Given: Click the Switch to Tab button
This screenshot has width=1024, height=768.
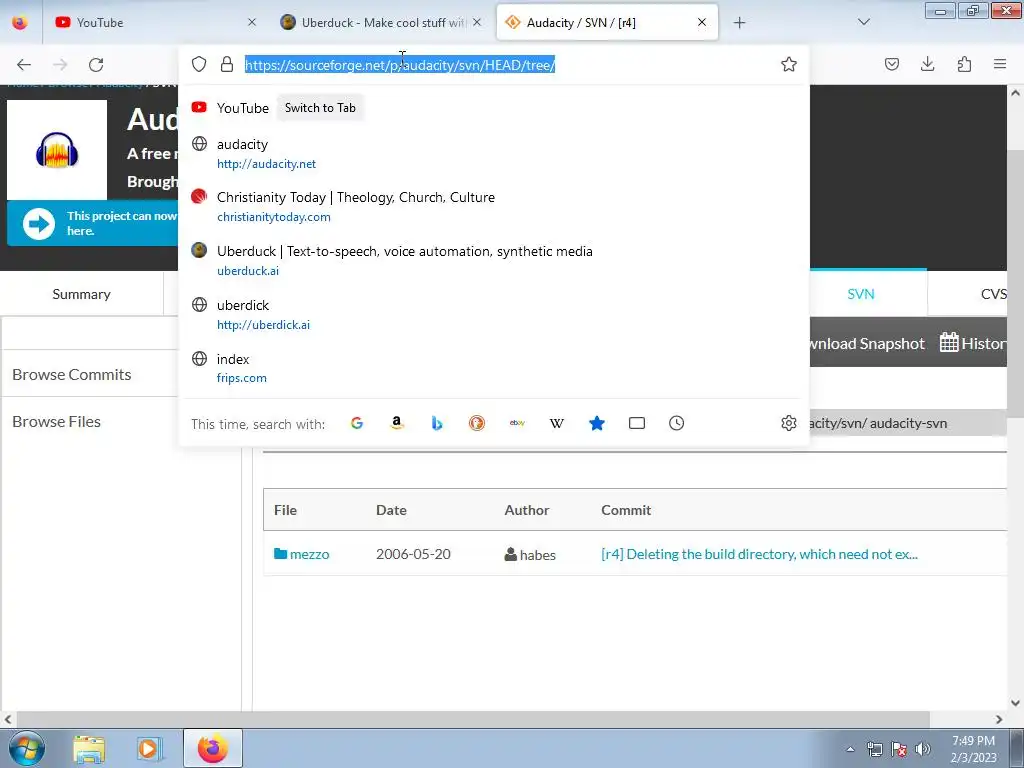Looking at the screenshot, I should 320,108.
